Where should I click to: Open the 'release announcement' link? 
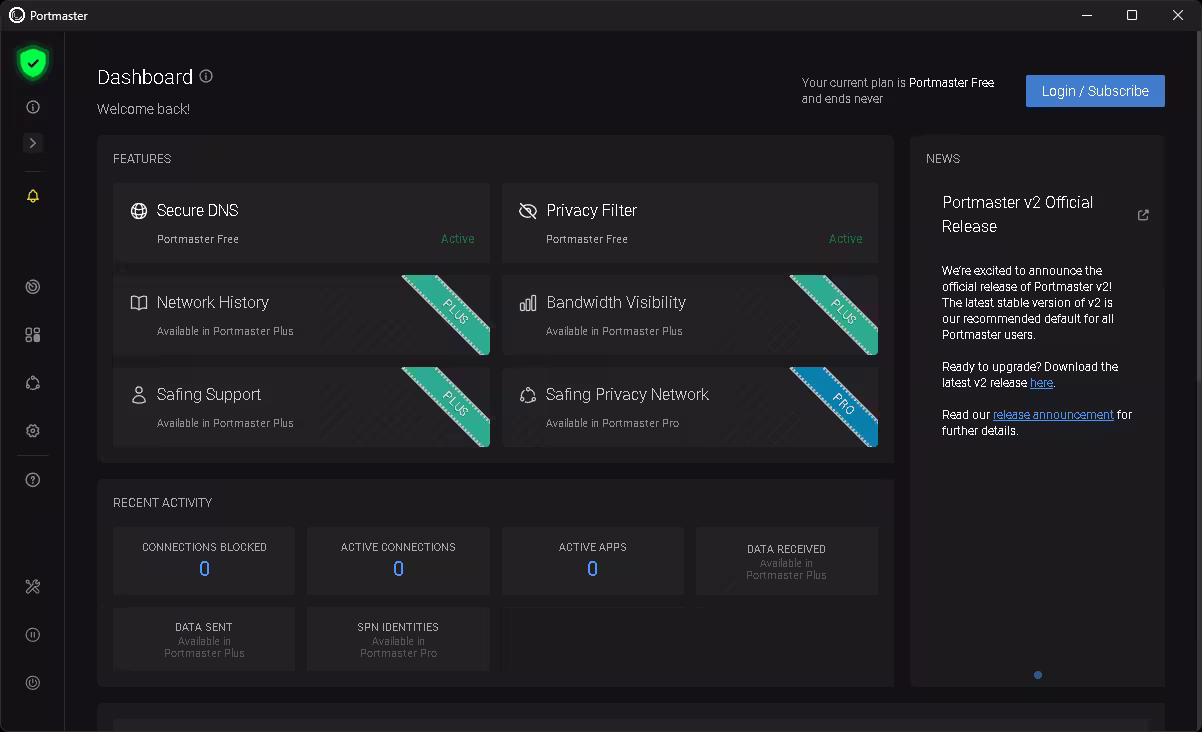(1053, 415)
